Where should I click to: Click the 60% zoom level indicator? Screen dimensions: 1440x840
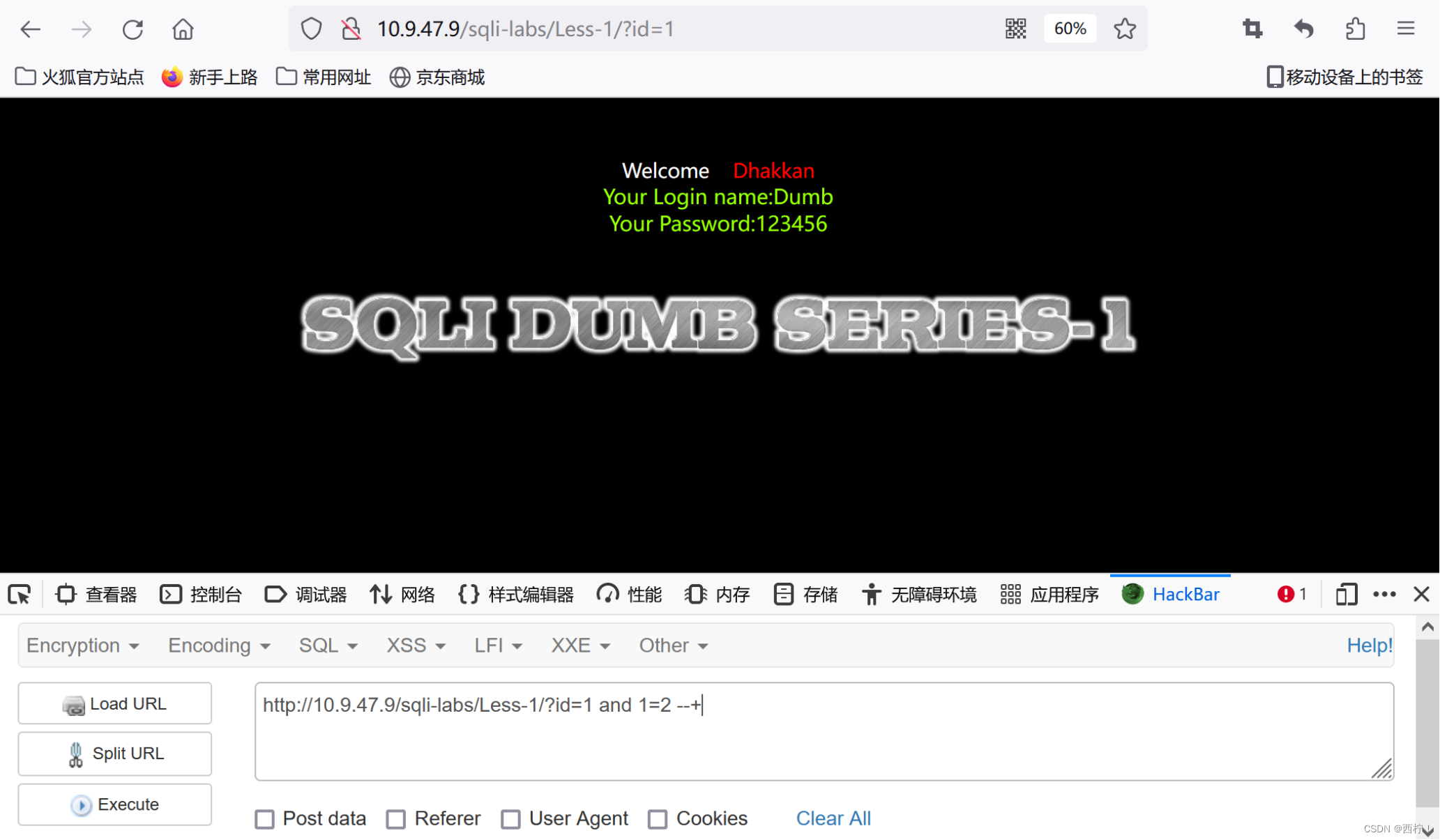coord(1070,29)
